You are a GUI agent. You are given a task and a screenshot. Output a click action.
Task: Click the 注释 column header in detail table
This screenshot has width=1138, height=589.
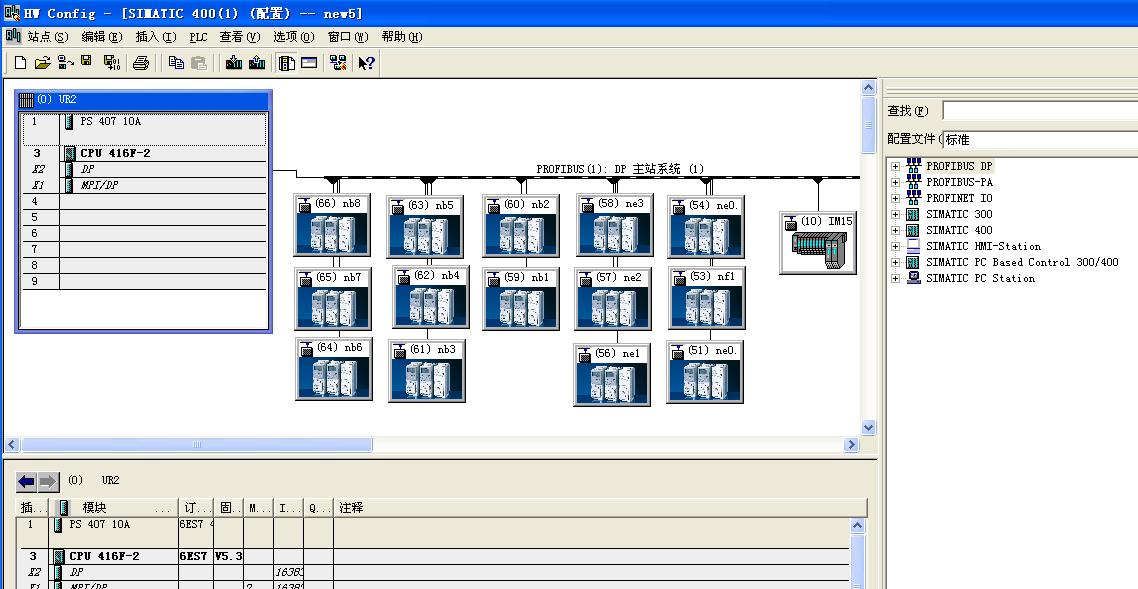599,508
